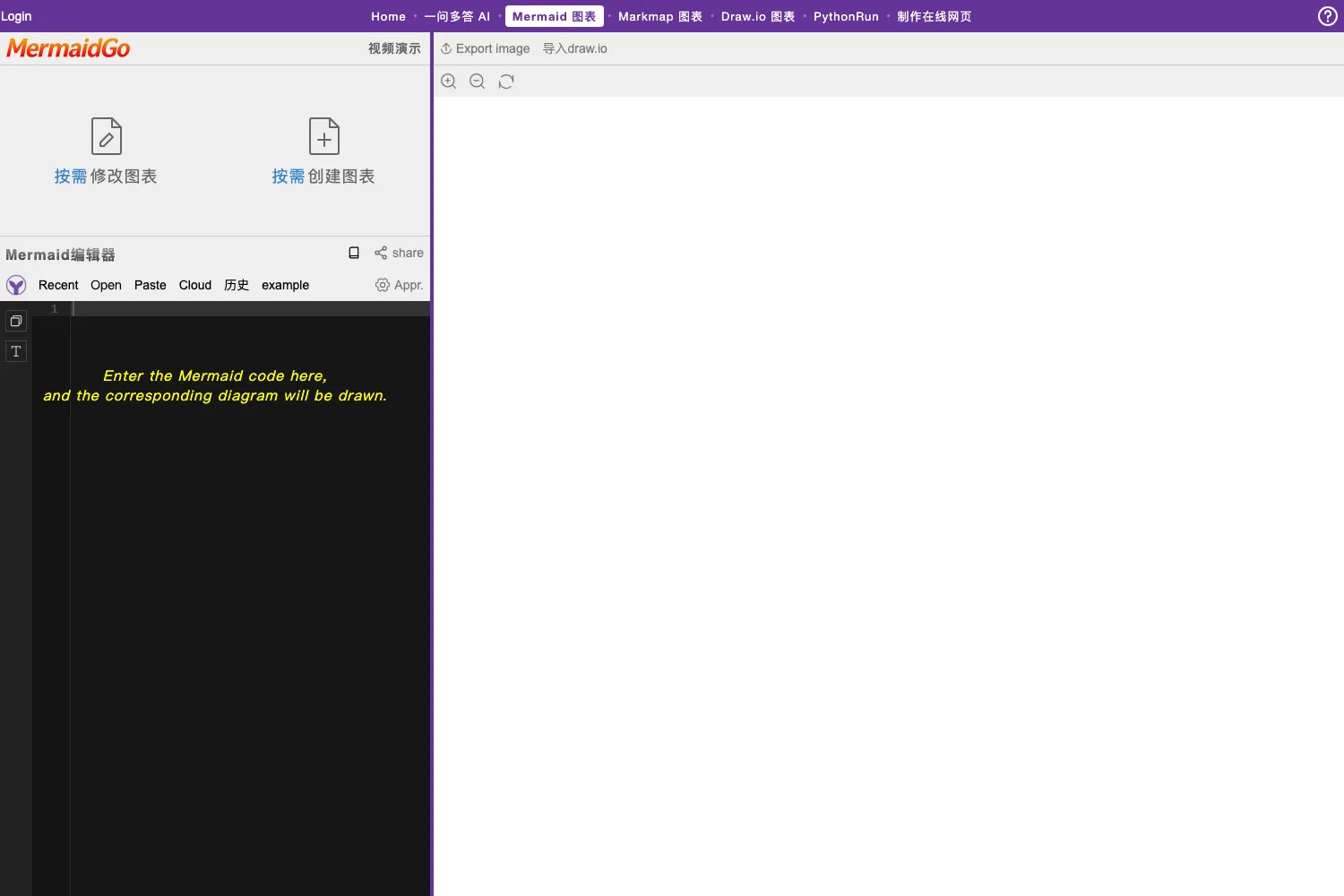
Task: Click the text T icon in editor sidebar
Action: 16,351
